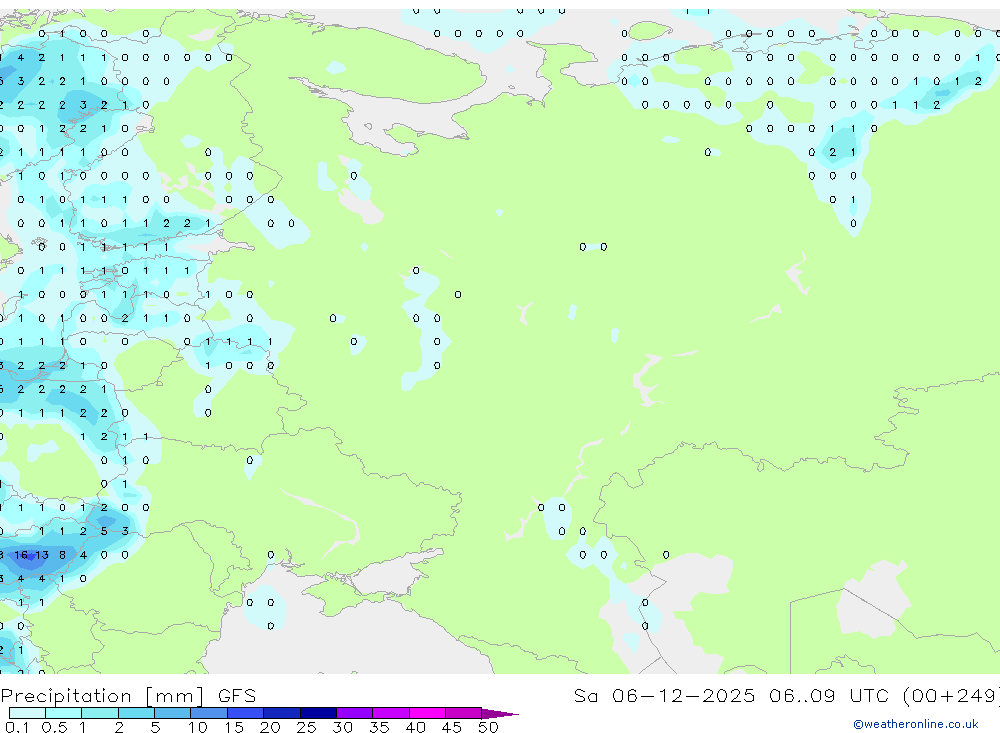1000x733 pixels.
Task: Click the legend label "30"
Action: [x=343, y=727]
